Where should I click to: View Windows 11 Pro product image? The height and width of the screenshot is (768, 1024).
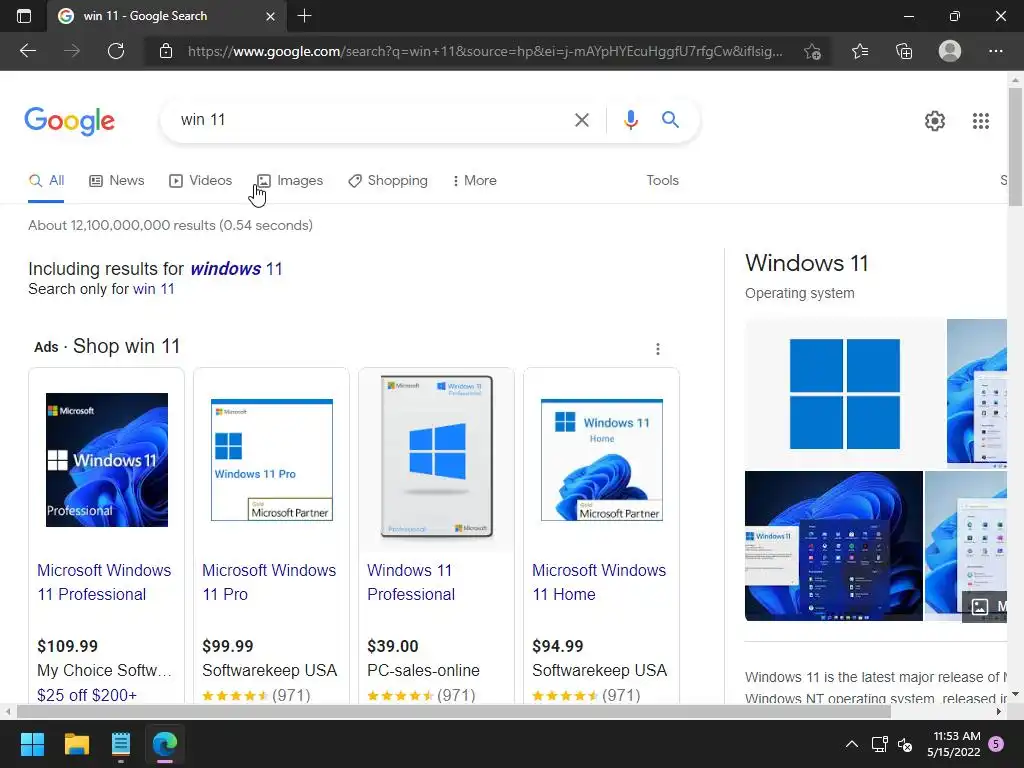(x=272, y=460)
